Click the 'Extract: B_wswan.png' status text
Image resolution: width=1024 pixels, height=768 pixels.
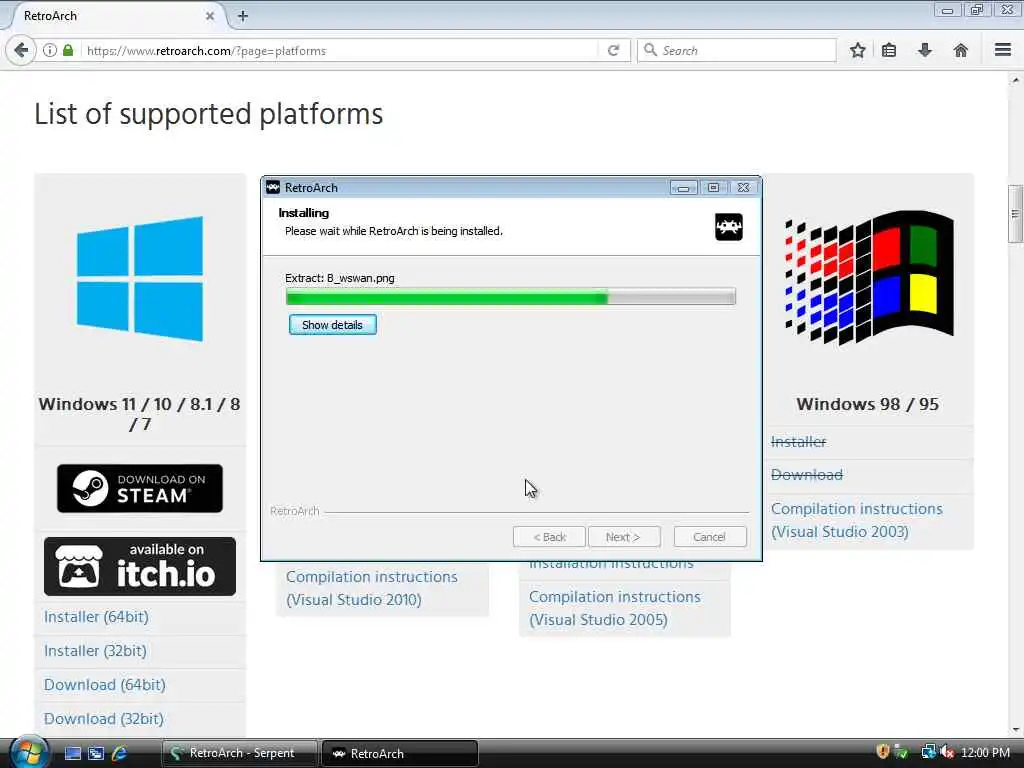click(340, 278)
